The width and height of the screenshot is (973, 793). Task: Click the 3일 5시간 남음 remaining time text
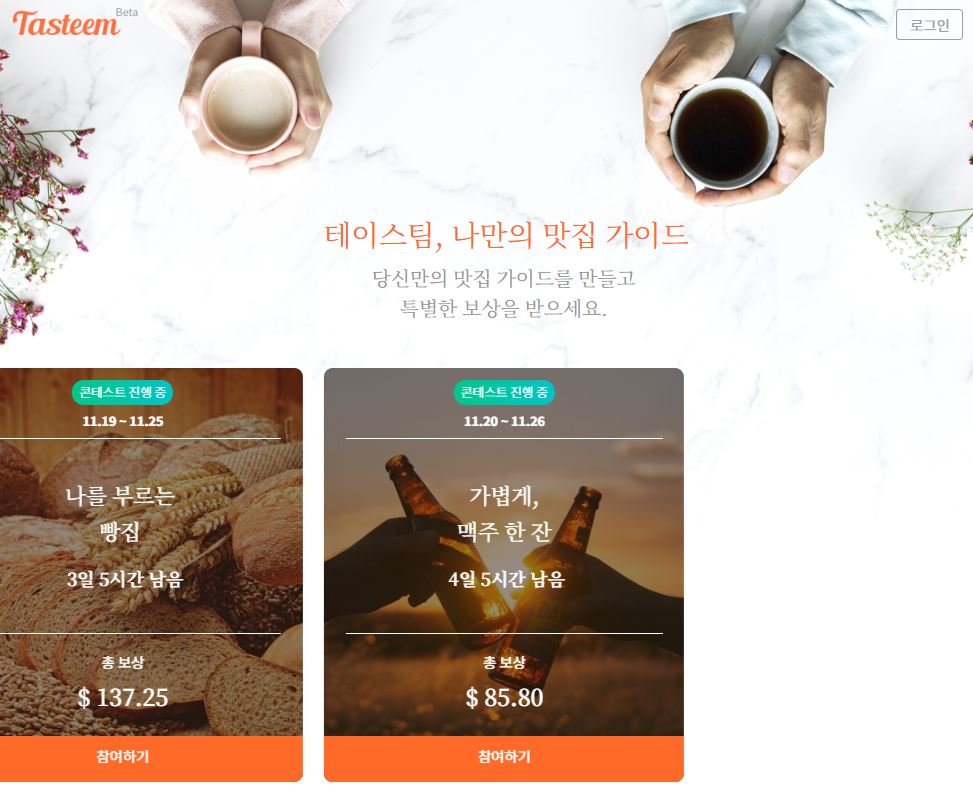pyautogui.click(x=125, y=580)
